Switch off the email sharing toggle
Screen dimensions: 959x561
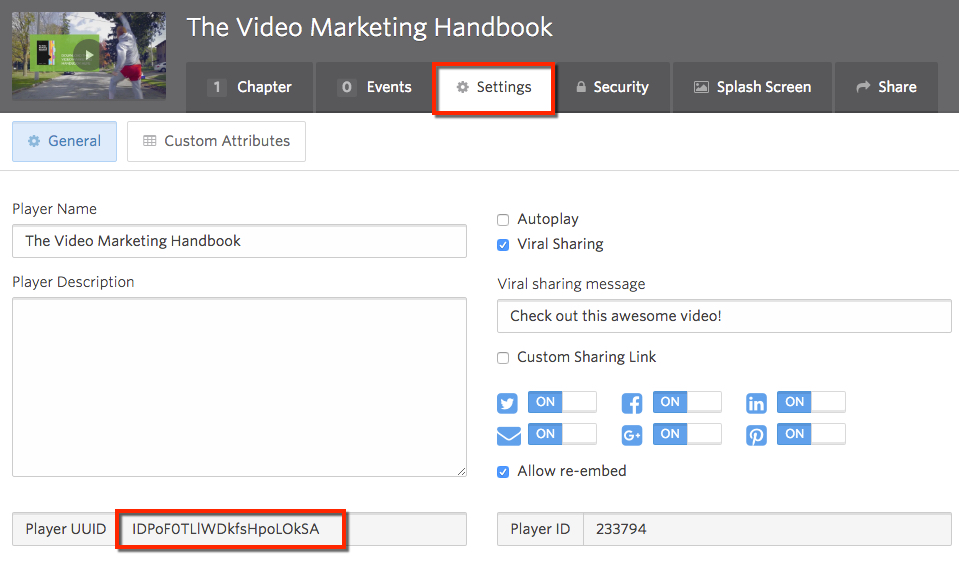pyautogui.click(x=561, y=434)
